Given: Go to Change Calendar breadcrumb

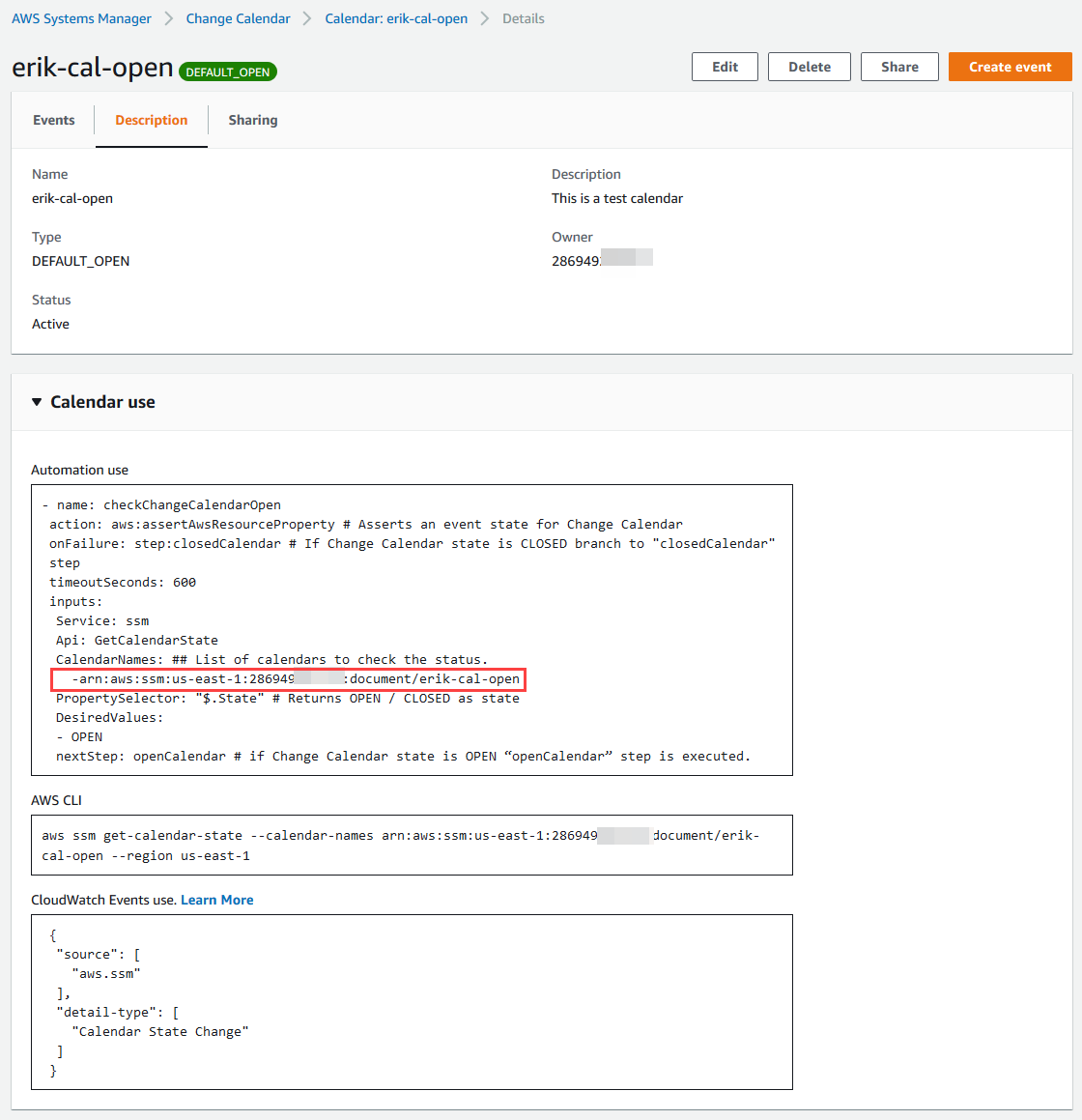Looking at the screenshot, I should [x=238, y=18].
